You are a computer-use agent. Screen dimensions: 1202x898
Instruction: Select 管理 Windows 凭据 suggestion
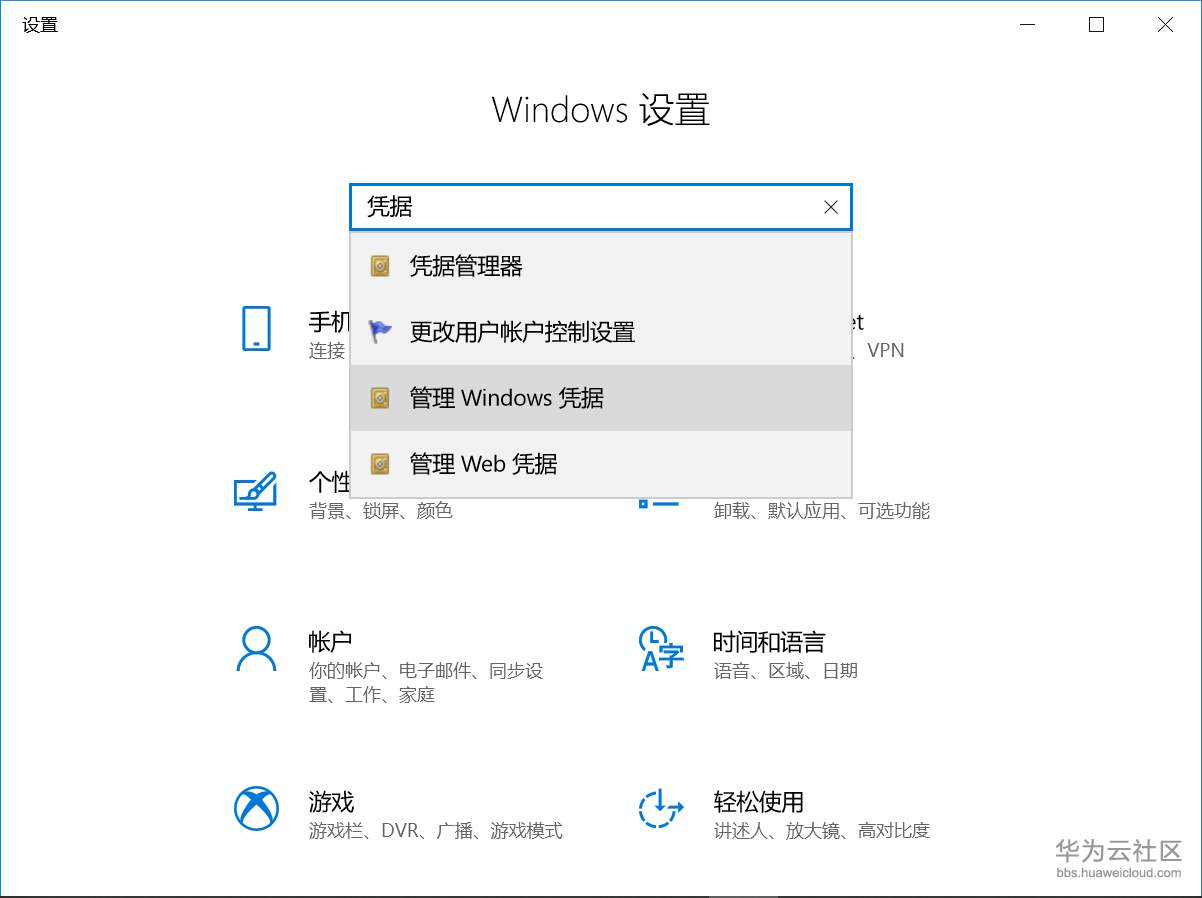pos(505,397)
